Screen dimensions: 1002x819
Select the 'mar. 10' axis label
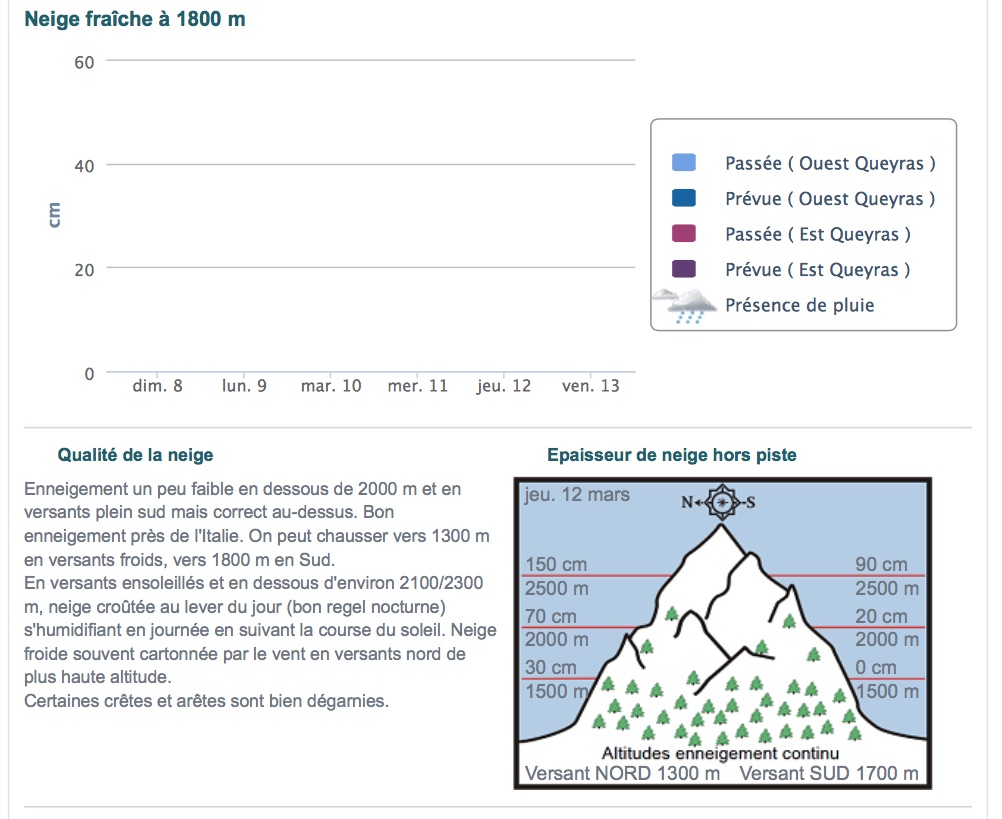331,386
